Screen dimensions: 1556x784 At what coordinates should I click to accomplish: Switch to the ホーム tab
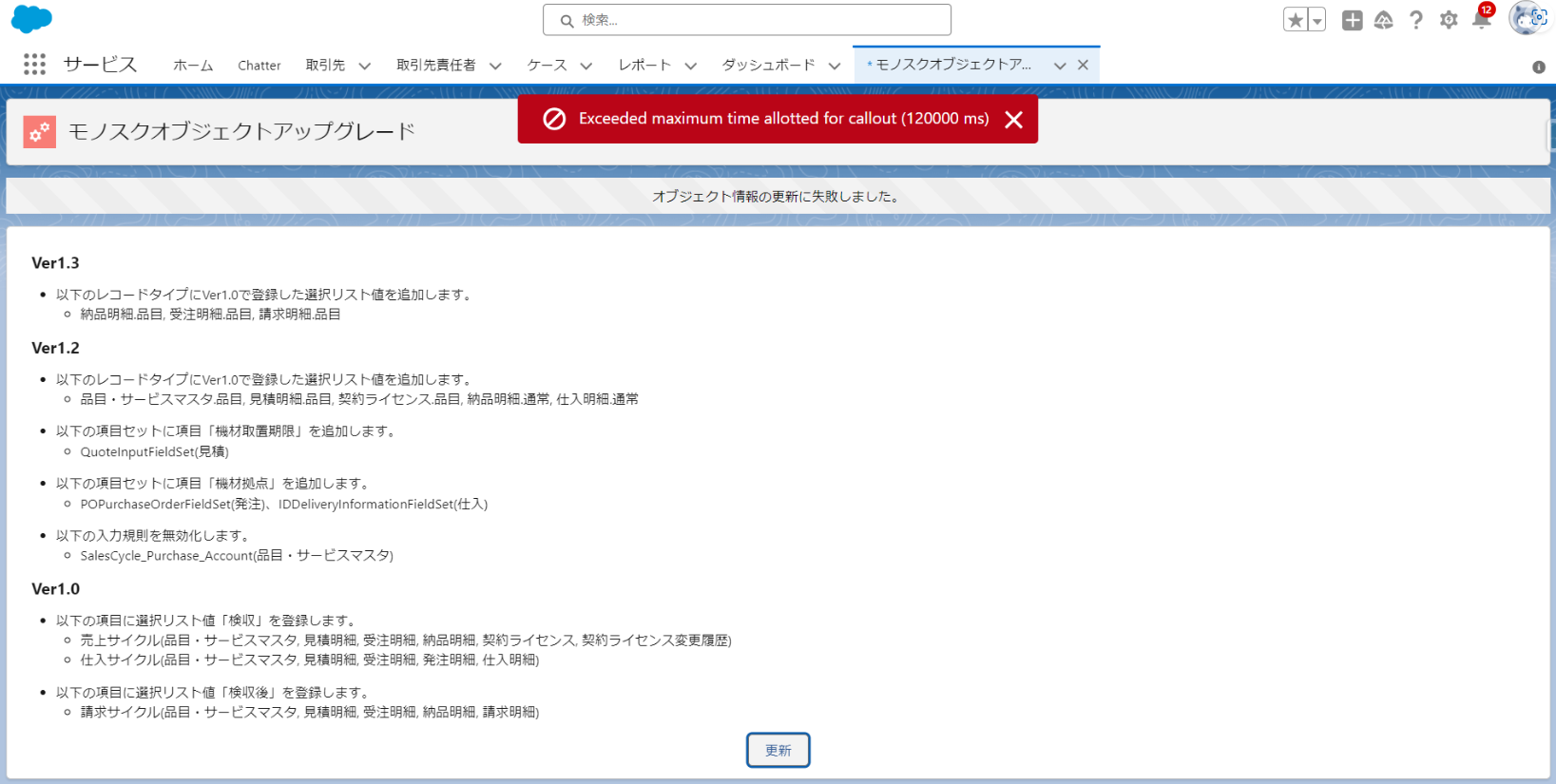pos(193,66)
